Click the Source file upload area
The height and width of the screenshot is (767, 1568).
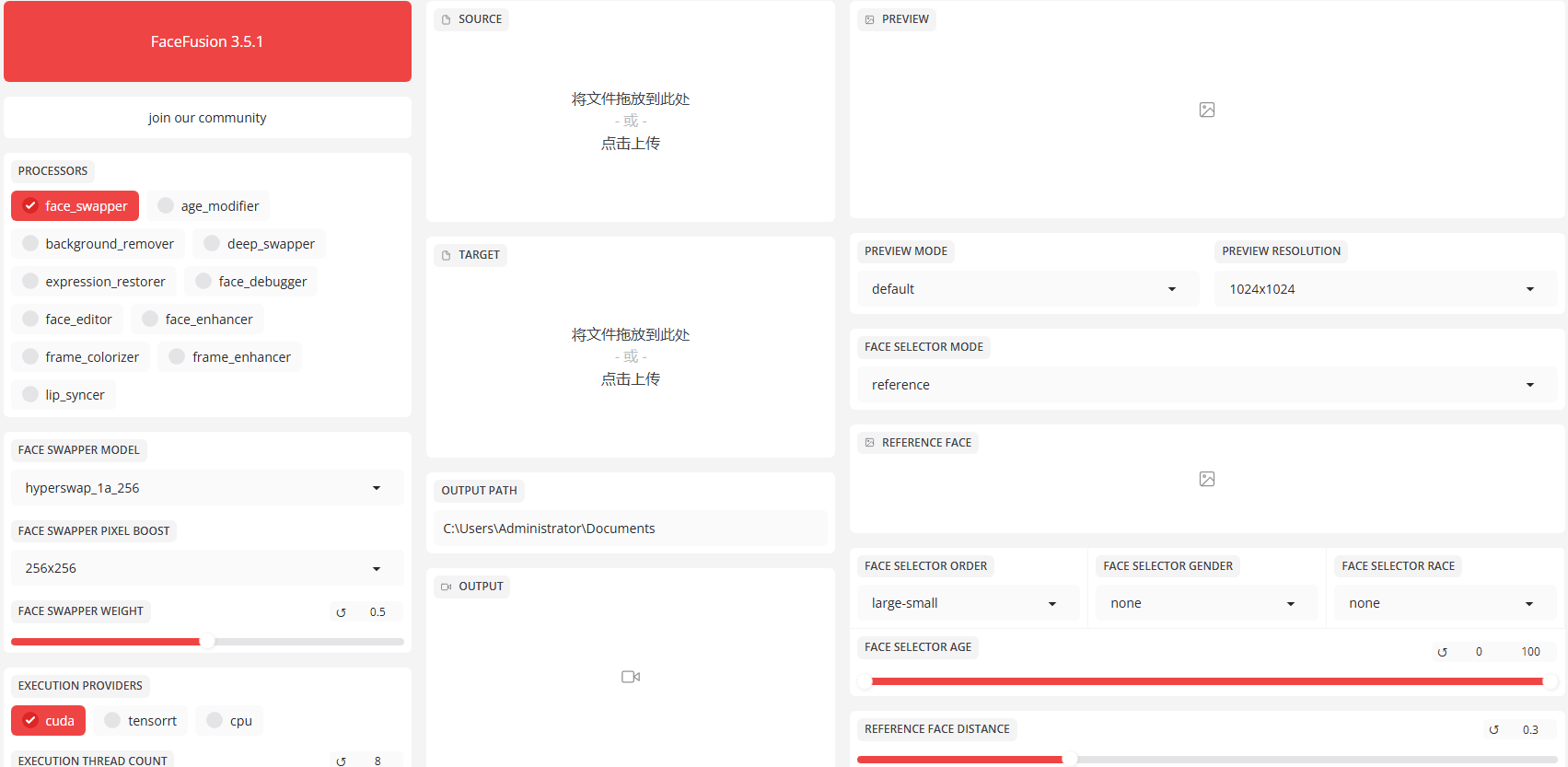coord(631,121)
